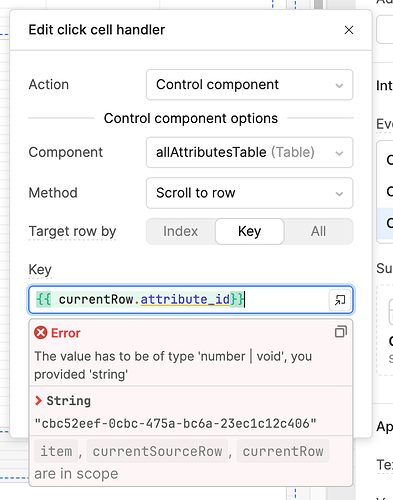Click the Target row by label
This screenshot has height=500, width=393.
[x=72, y=231]
